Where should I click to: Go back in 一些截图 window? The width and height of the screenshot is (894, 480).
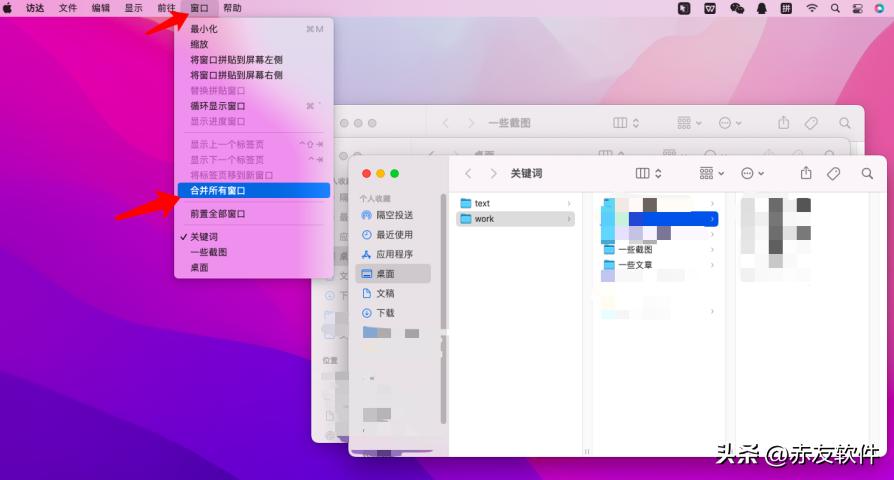coord(446,123)
